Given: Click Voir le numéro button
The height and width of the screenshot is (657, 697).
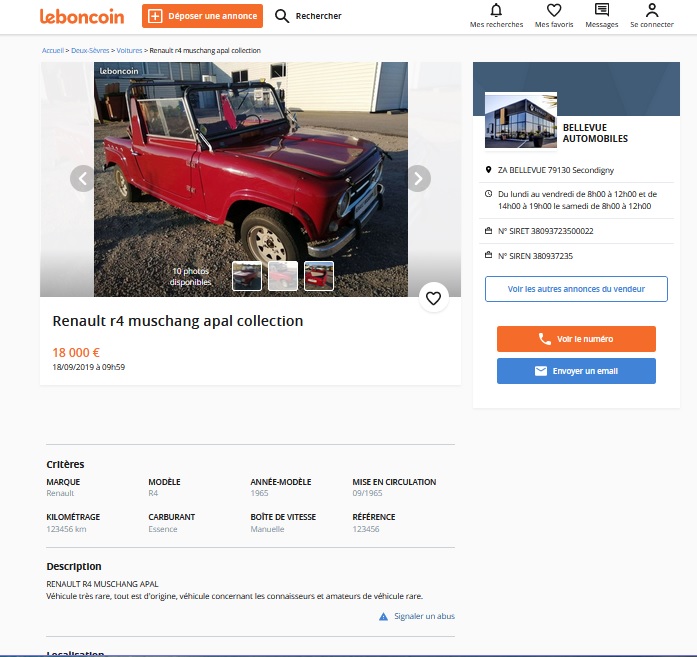Looking at the screenshot, I should tap(576, 339).
